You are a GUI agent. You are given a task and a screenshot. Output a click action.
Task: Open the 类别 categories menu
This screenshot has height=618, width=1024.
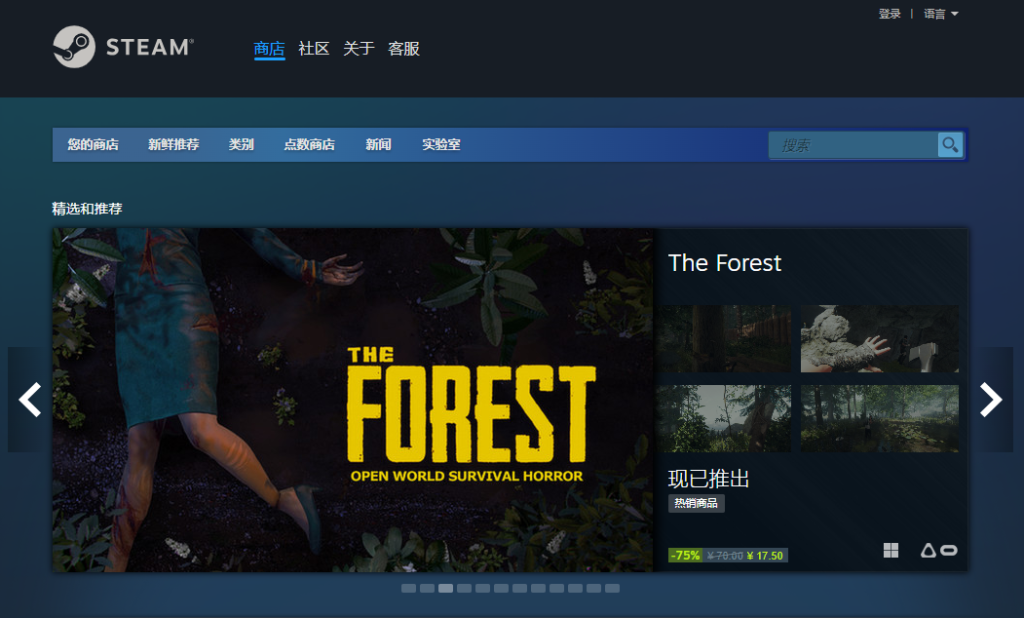click(241, 144)
